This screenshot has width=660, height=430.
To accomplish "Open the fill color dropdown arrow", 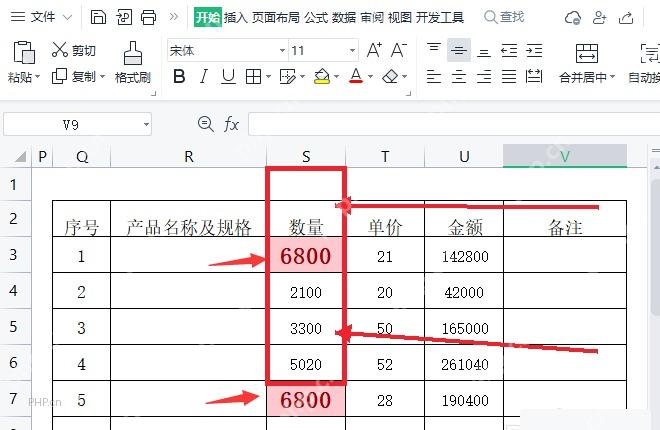I will (x=336, y=77).
